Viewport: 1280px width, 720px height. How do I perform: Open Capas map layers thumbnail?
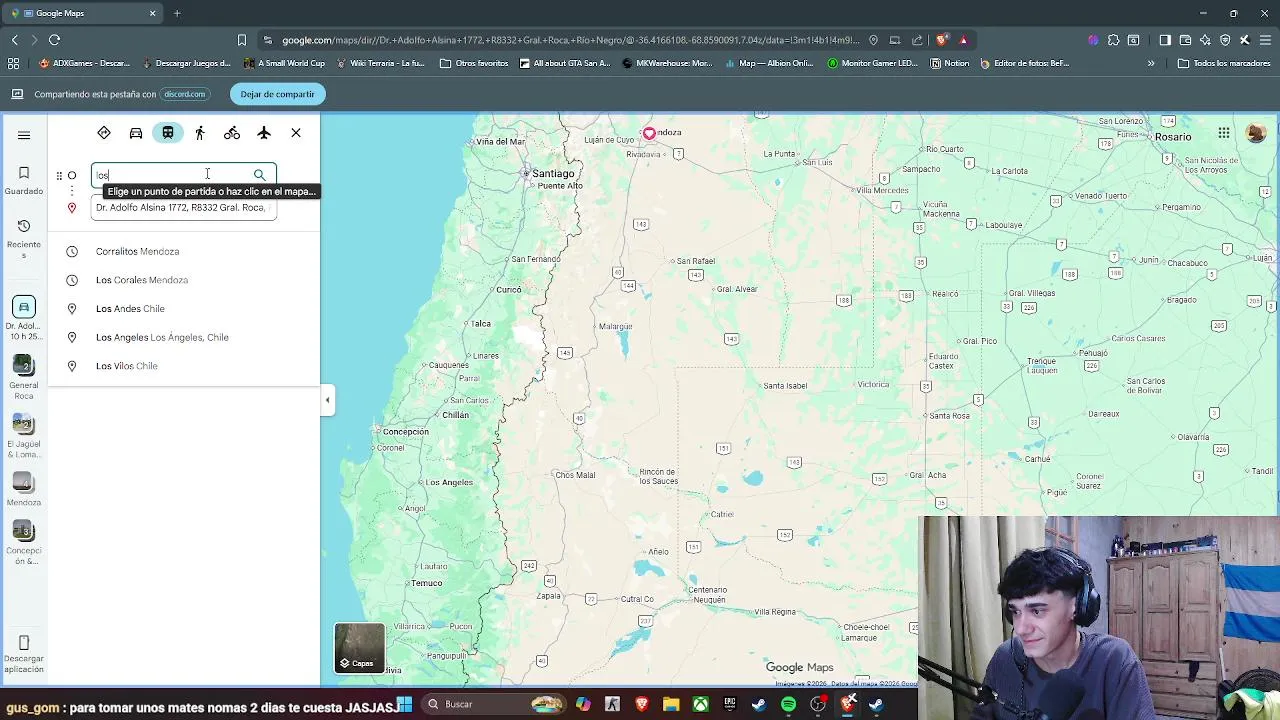point(359,648)
